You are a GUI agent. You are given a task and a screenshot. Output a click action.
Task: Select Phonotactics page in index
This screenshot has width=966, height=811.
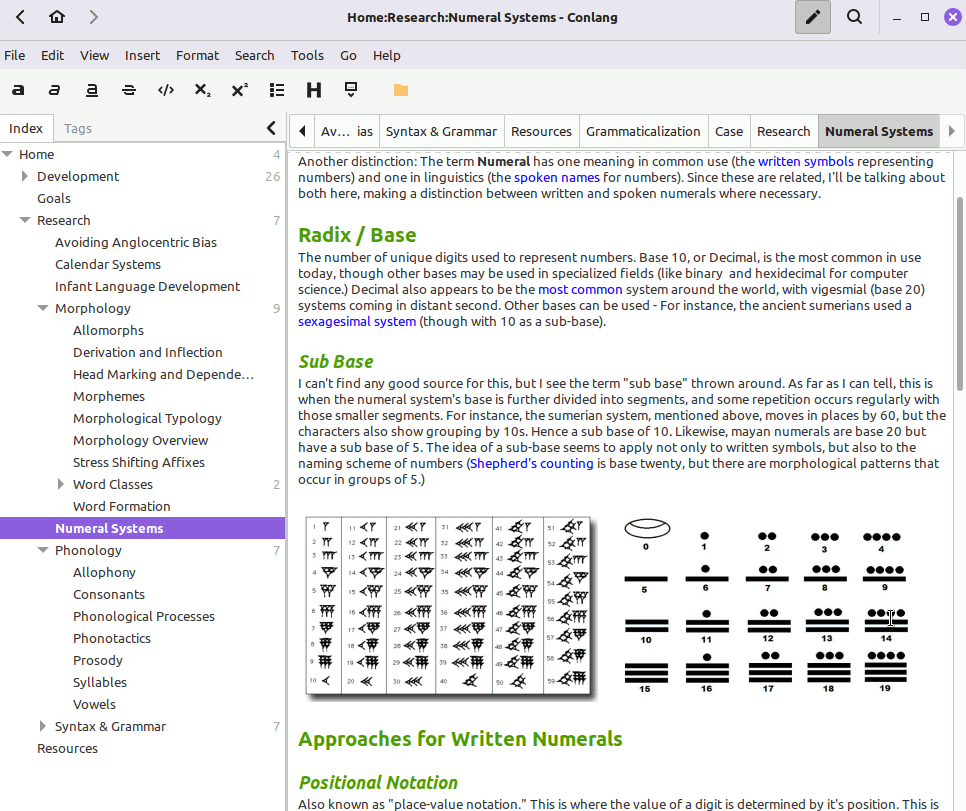coord(112,638)
